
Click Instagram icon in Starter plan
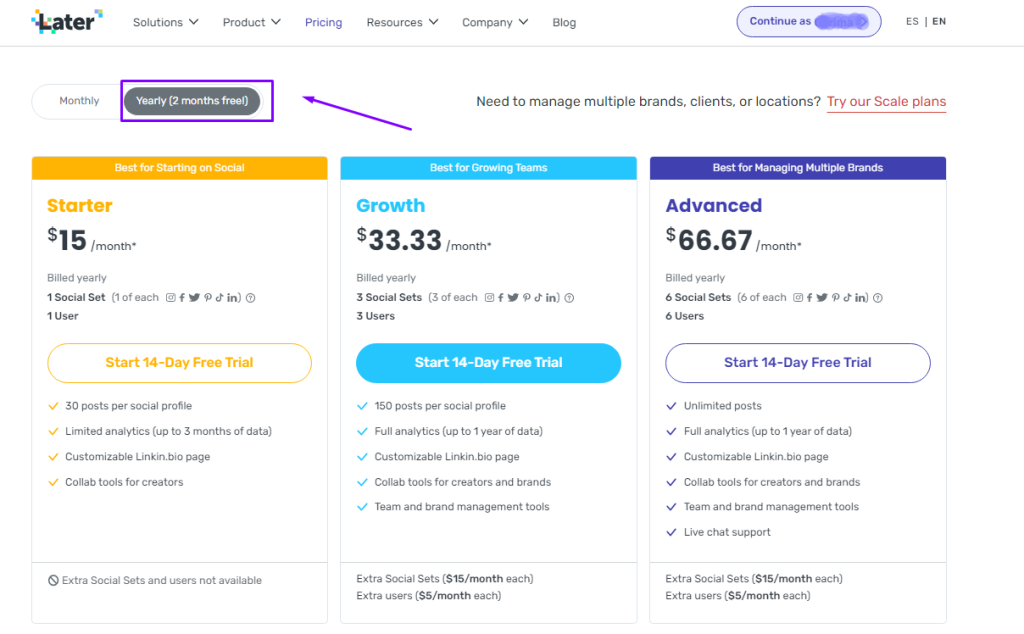[170, 298]
